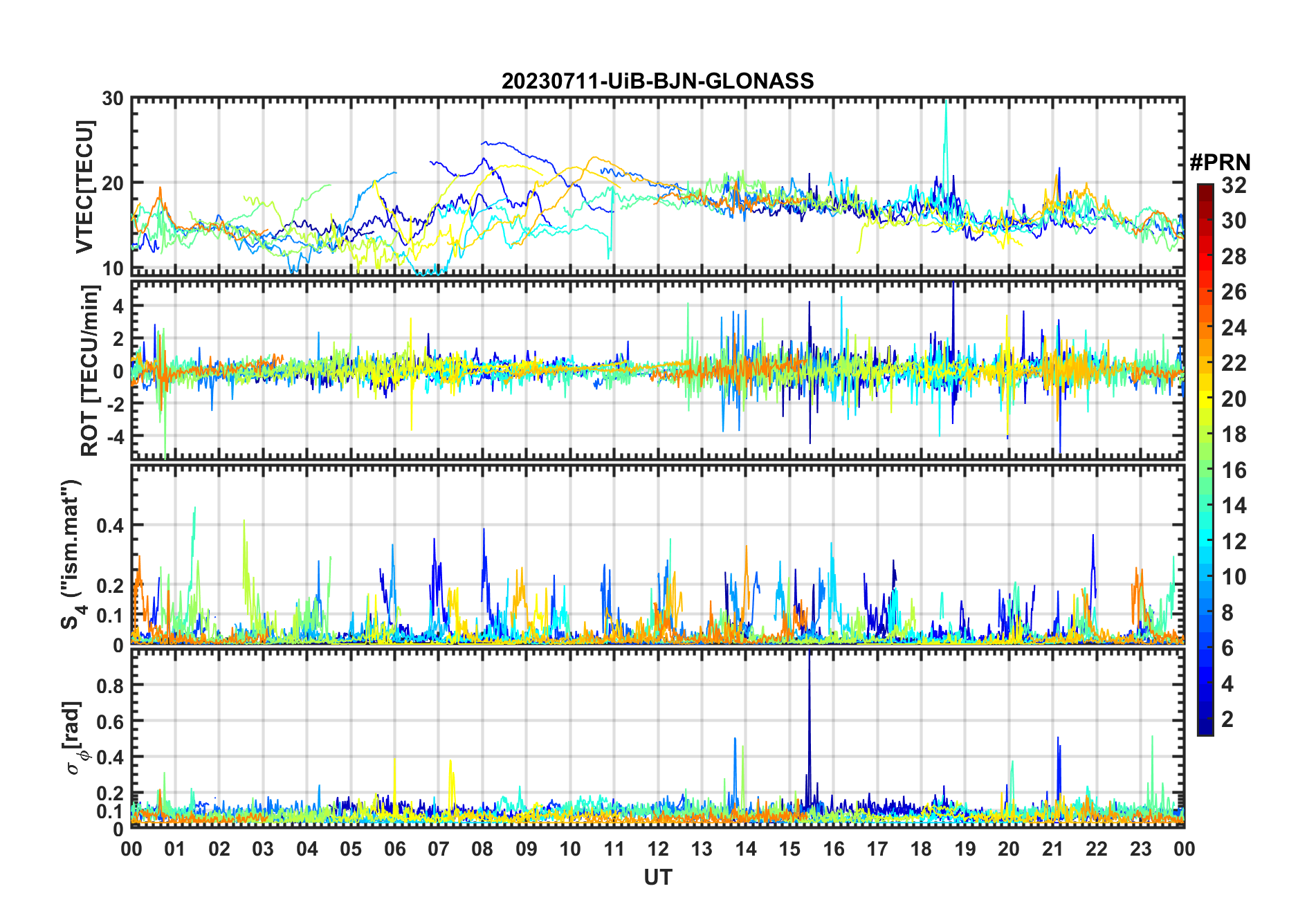The width and height of the screenshot is (1316, 920).
Task: Click the colorbar tick label 24
Action: coord(1234,328)
